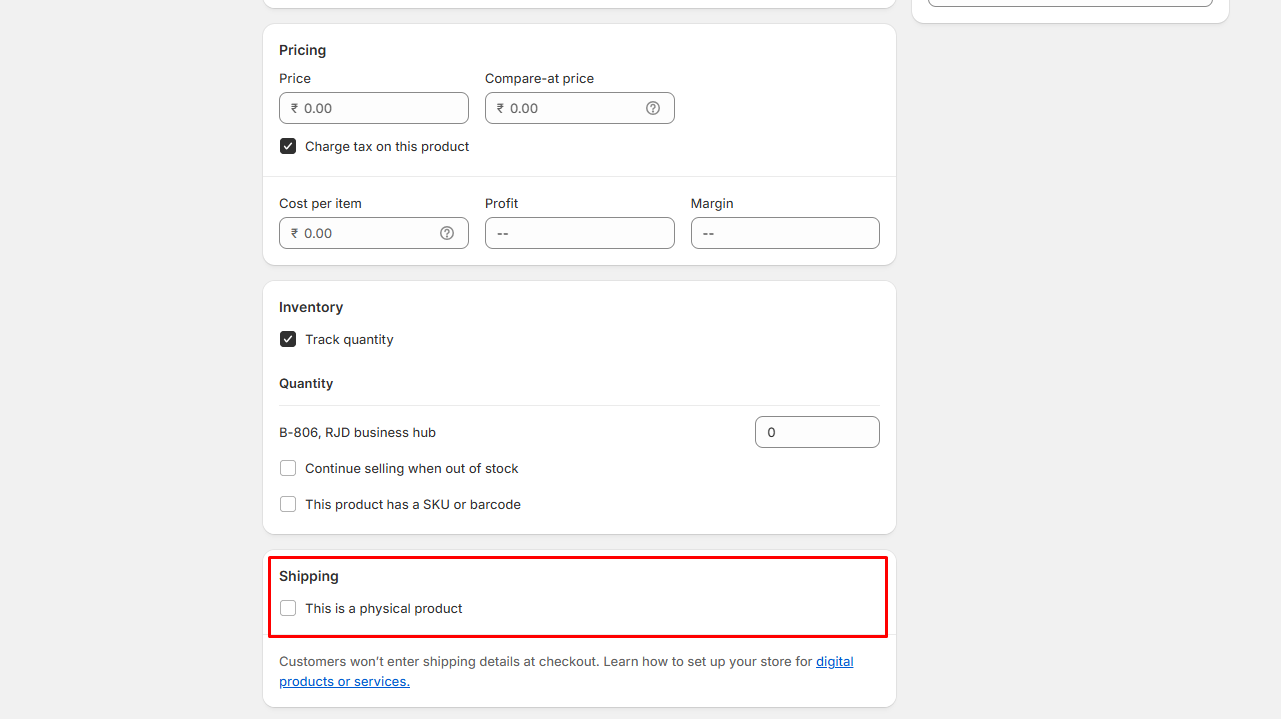
Task: Click the Margin field
Action: [785, 233]
